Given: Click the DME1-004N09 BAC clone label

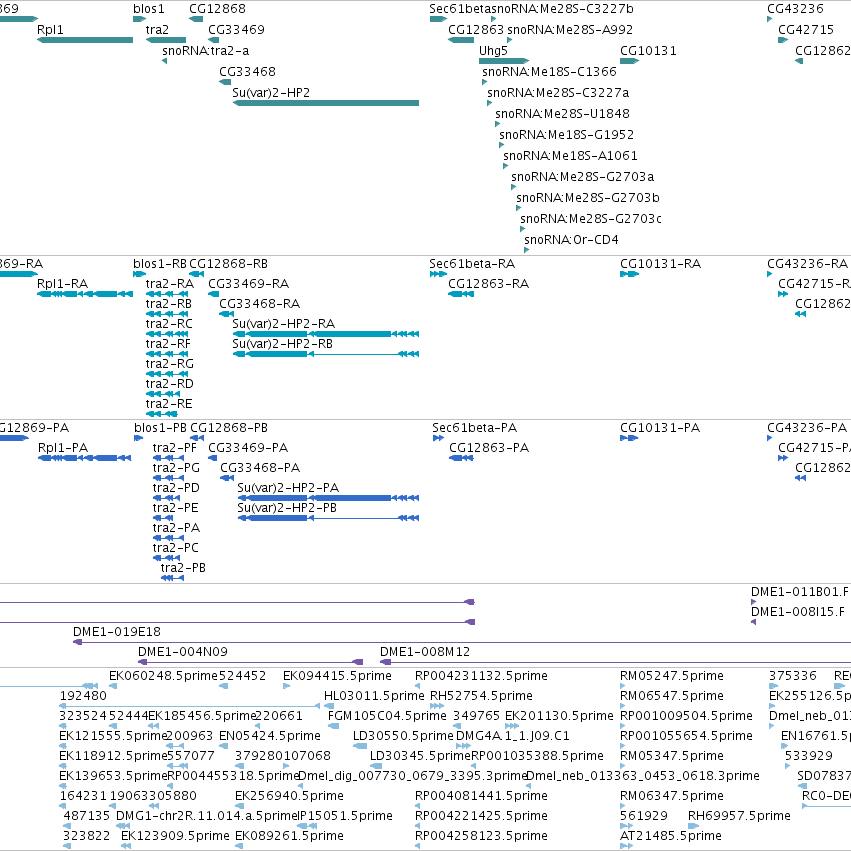Looking at the screenshot, I should 183,652.
